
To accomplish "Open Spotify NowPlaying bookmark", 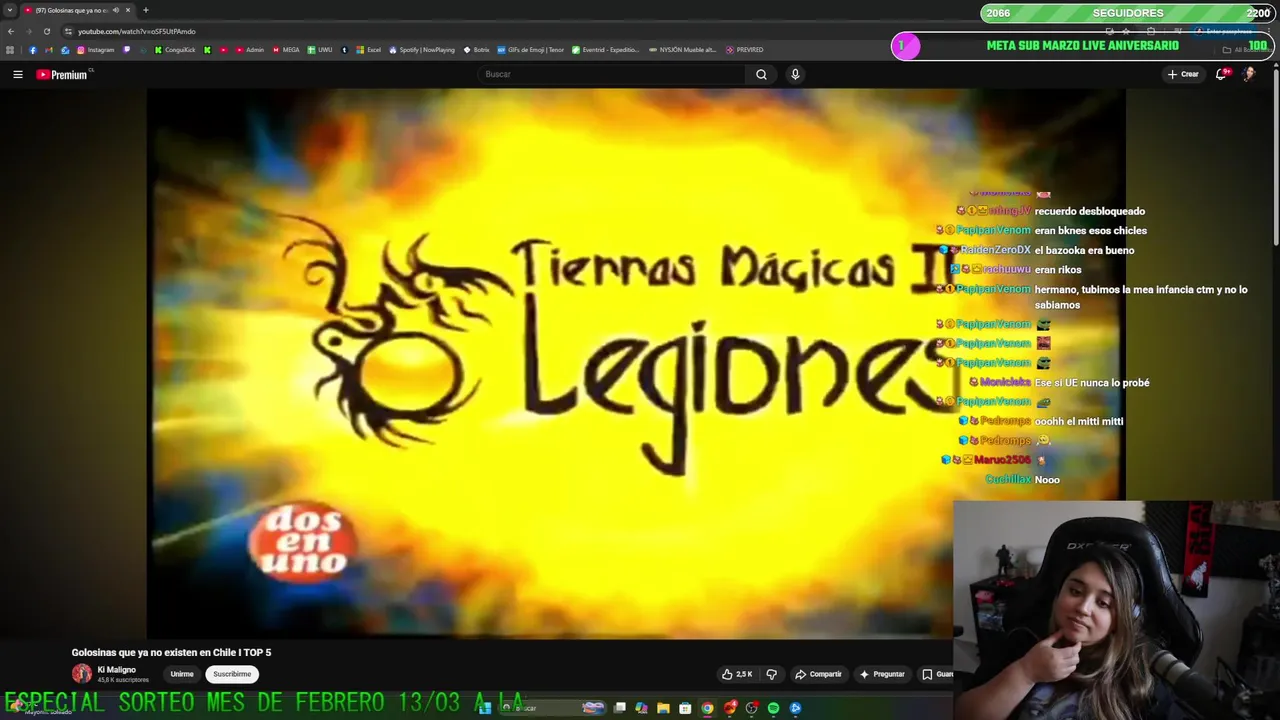I will [421, 50].
